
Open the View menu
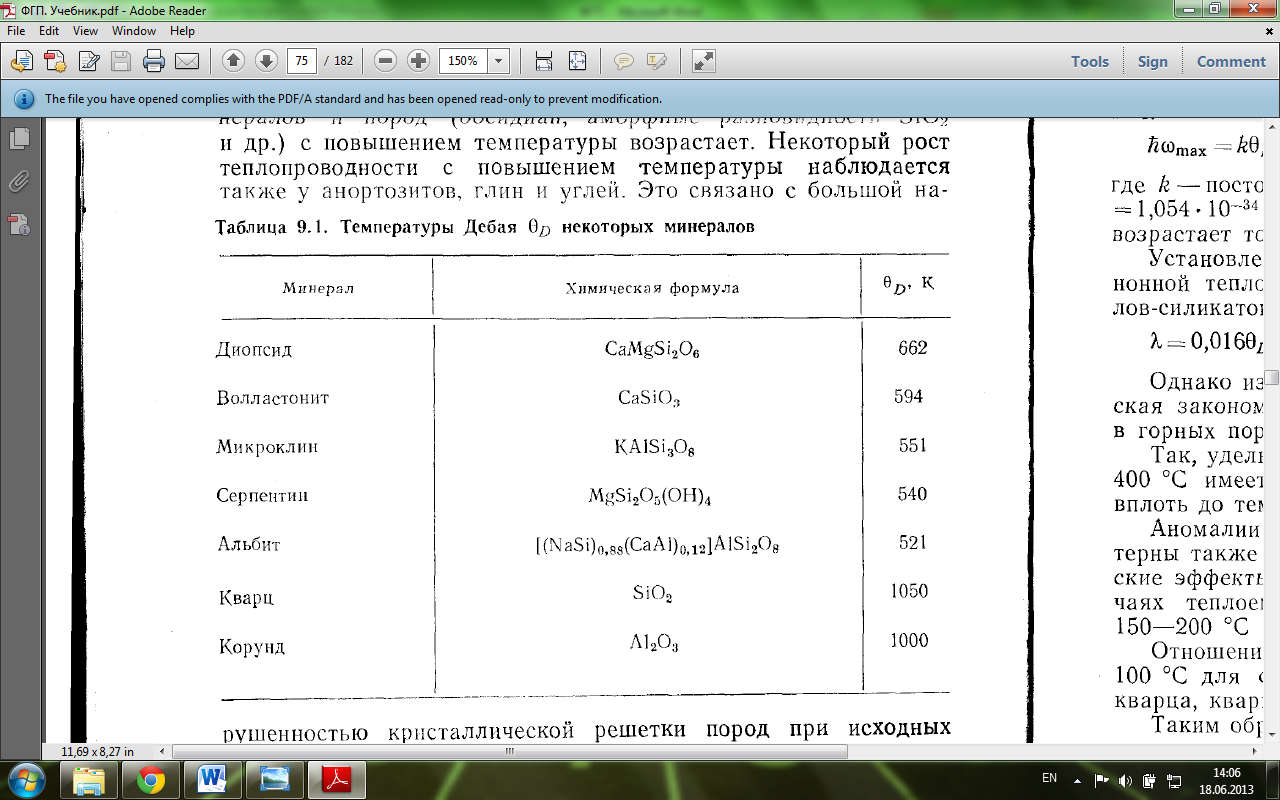pos(85,31)
